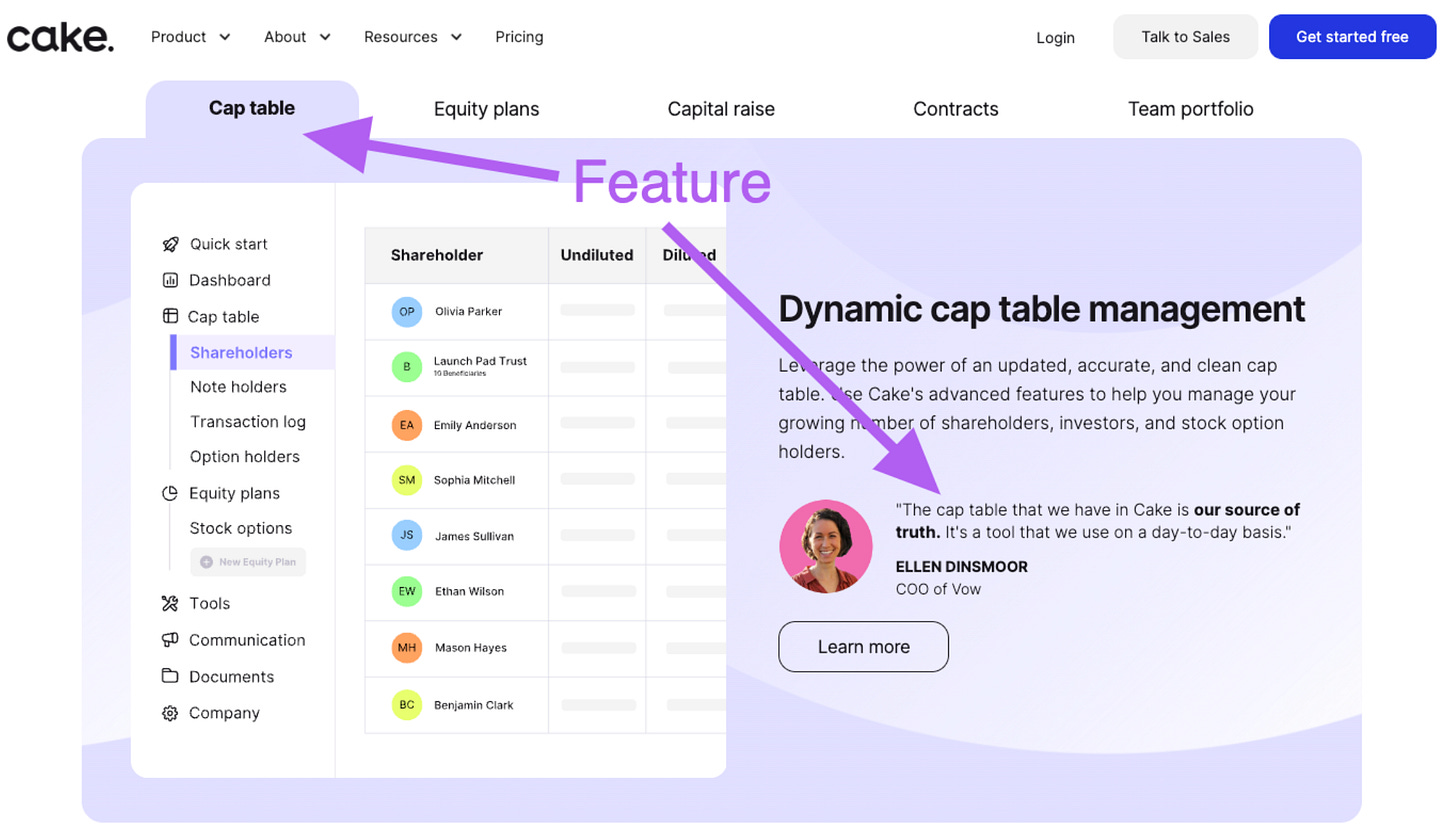1456x835 pixels.
Task: Click Launch Pad Trust's B avatar
Action: pyautogui.click(x=407, y=367)
